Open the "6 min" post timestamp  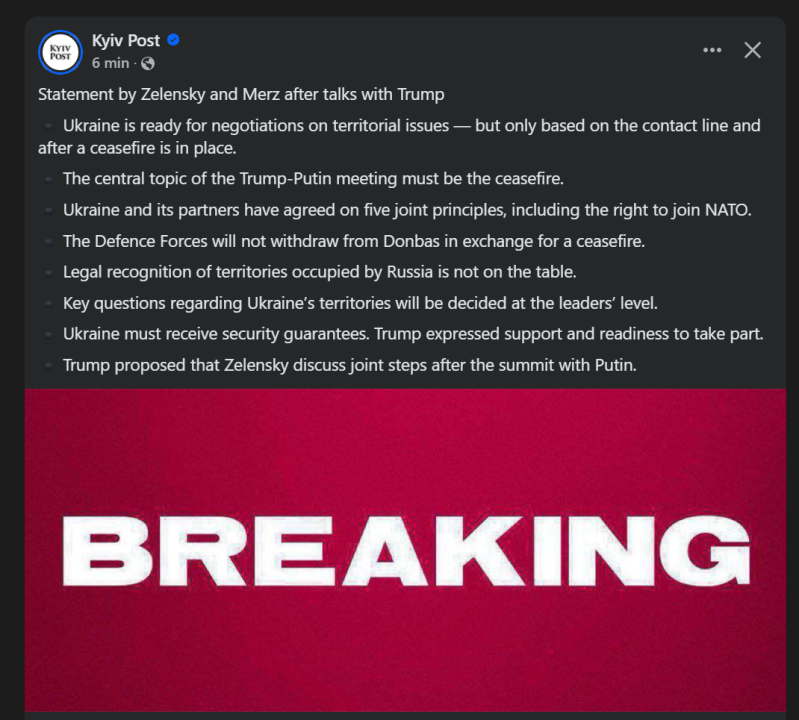coord(110,63)
